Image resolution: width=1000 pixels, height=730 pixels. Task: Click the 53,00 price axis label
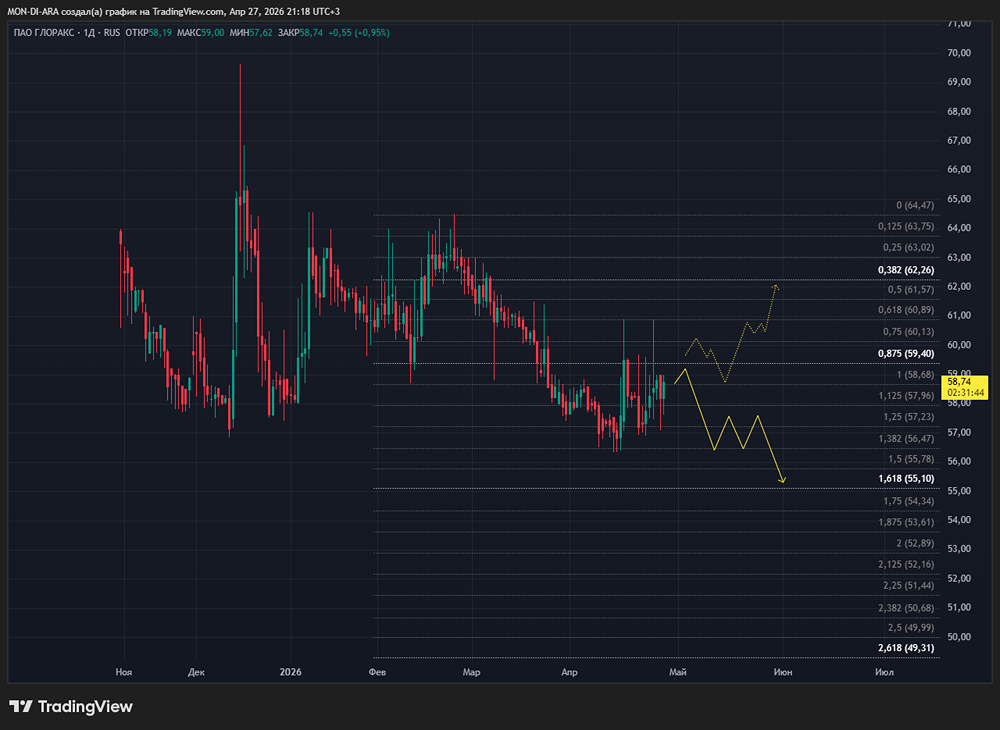click(x=959, y=549)
